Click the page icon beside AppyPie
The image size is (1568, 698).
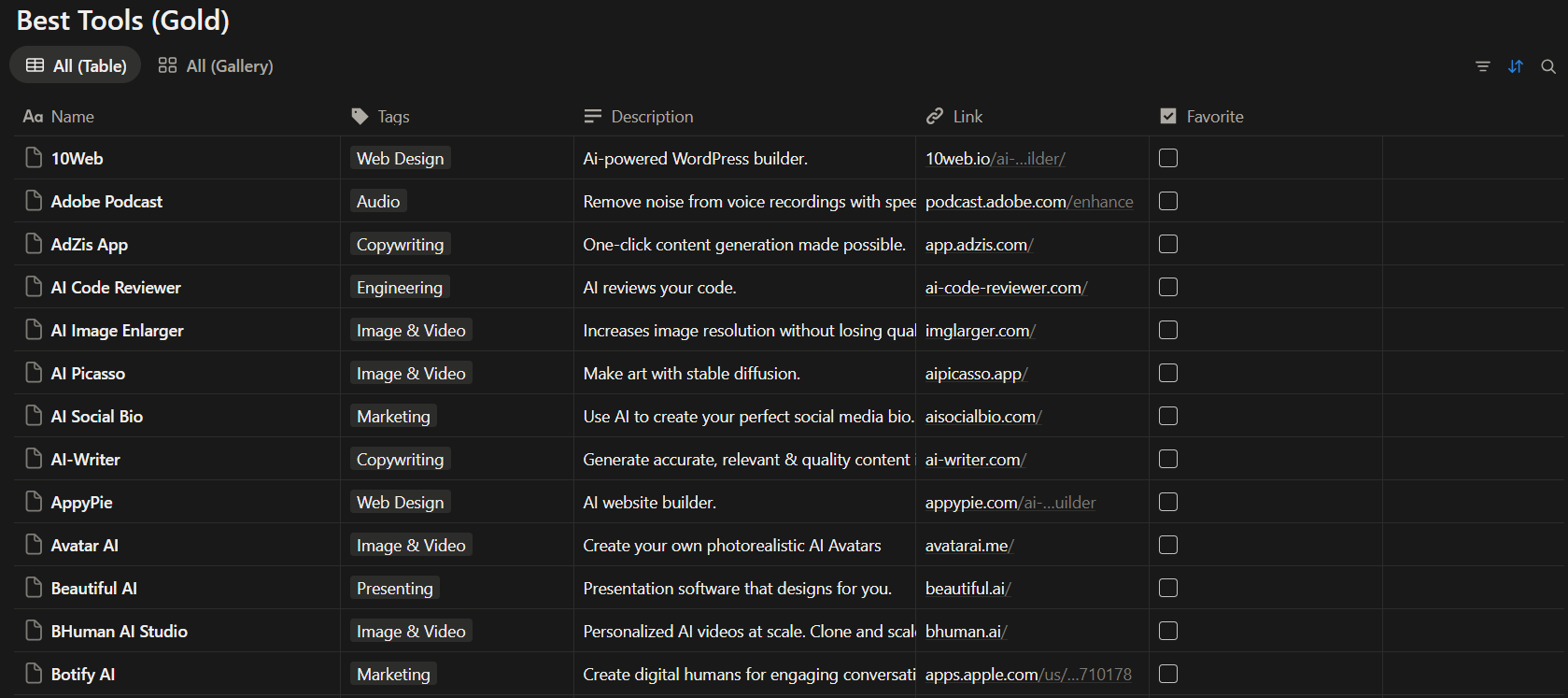click(x=34, y=502)
